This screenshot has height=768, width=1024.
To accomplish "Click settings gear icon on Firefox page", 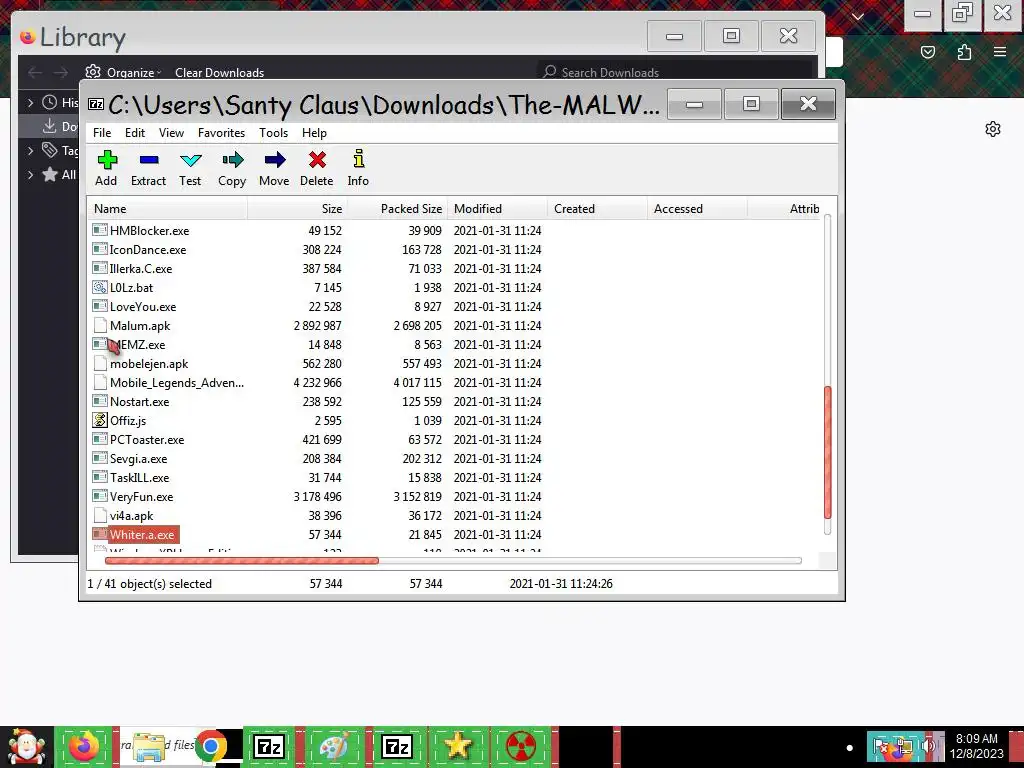I will pyautogui.click(x=993, y=129).
